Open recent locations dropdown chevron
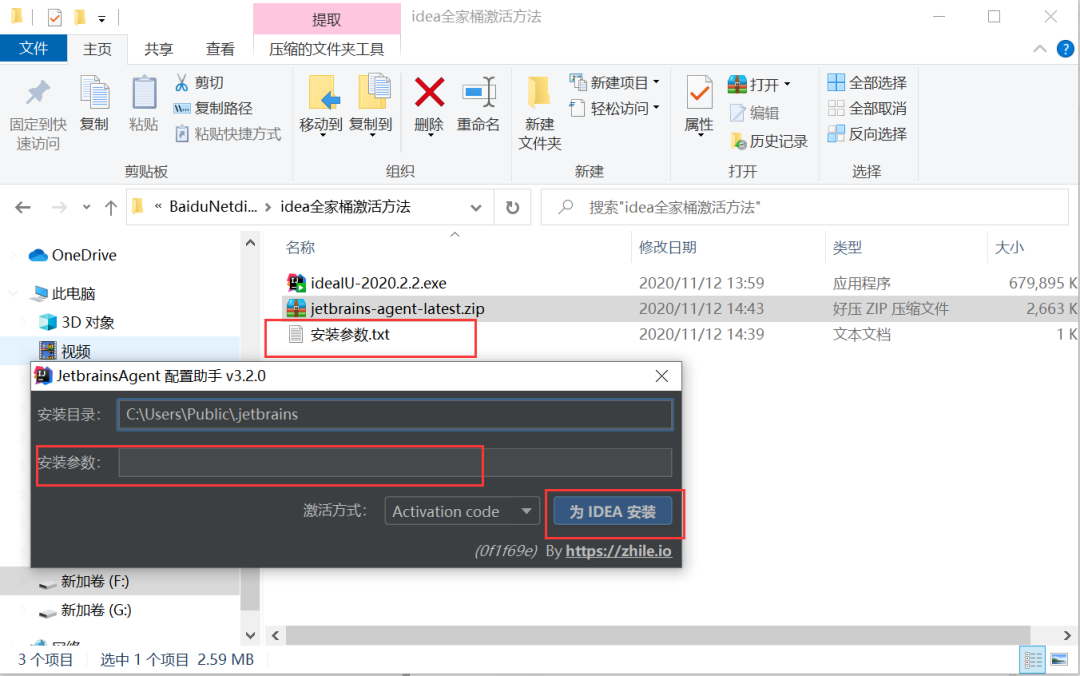The height and width of the screenshot is (676, 1080). tap(86, 207)
